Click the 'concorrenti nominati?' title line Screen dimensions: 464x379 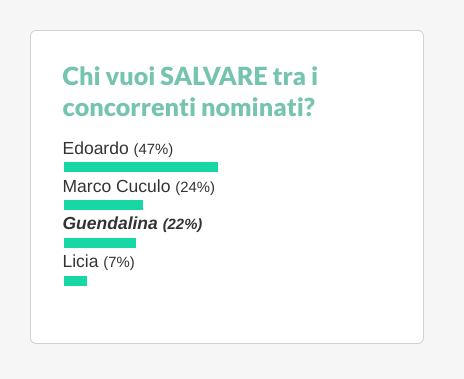189,107
